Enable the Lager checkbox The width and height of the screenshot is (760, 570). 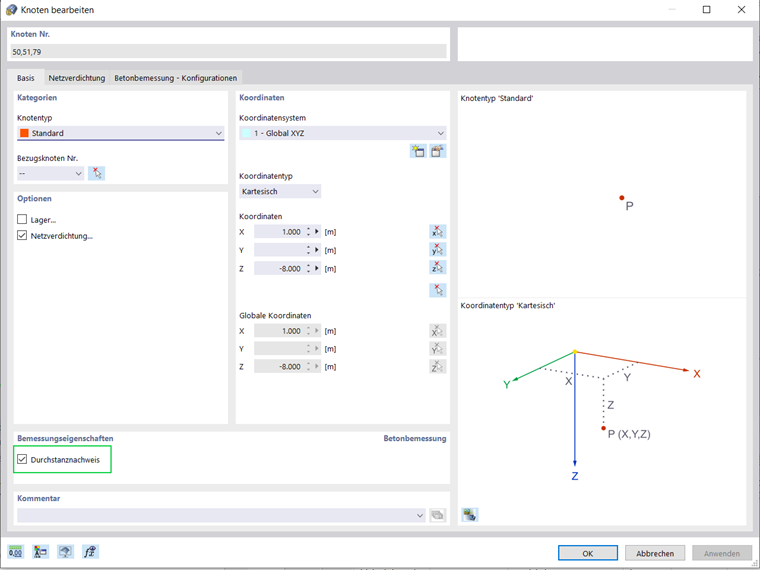pos(22,220)
